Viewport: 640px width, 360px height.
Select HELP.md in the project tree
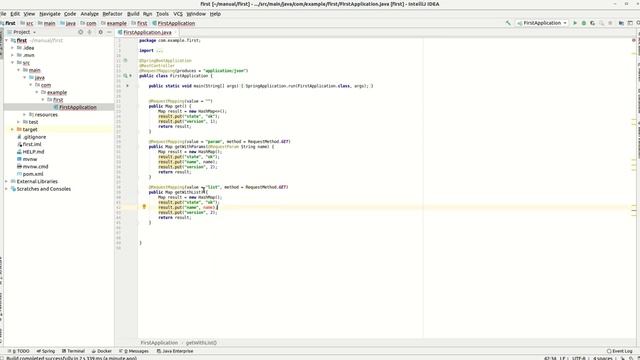(x=33, y=152)
